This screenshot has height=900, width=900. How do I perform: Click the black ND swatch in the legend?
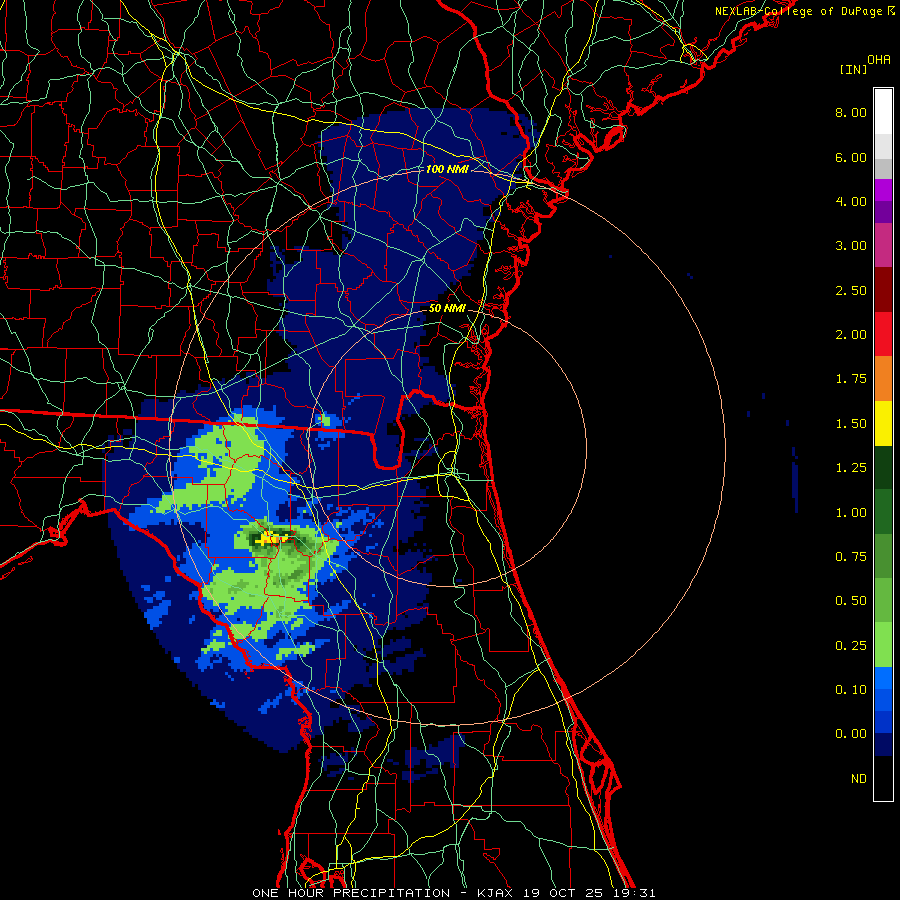pos(883,778)
